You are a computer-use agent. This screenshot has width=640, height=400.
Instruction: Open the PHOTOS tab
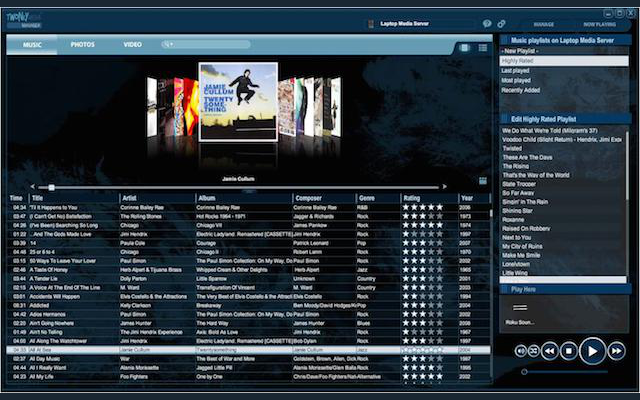click(x=82, y=44)
